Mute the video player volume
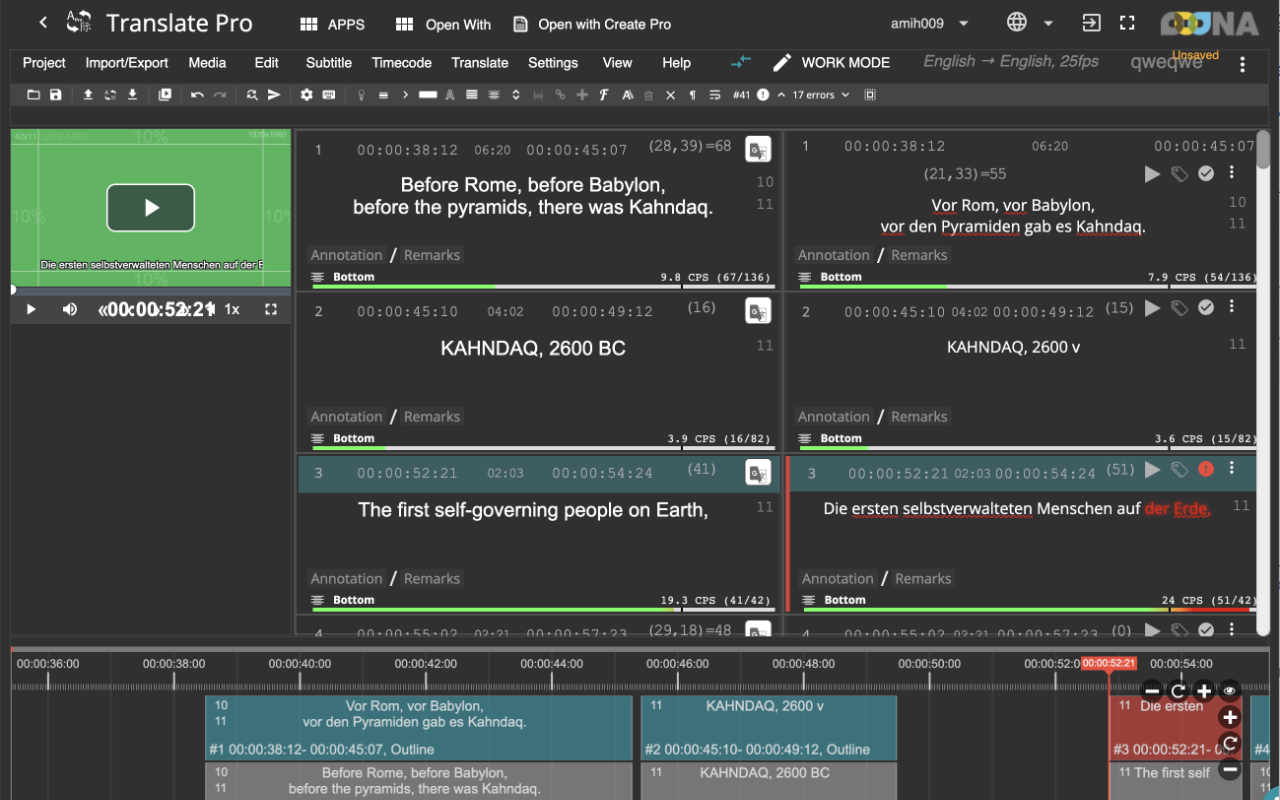The width and height of the screenshot is (1280, 800). coord(70,309)
